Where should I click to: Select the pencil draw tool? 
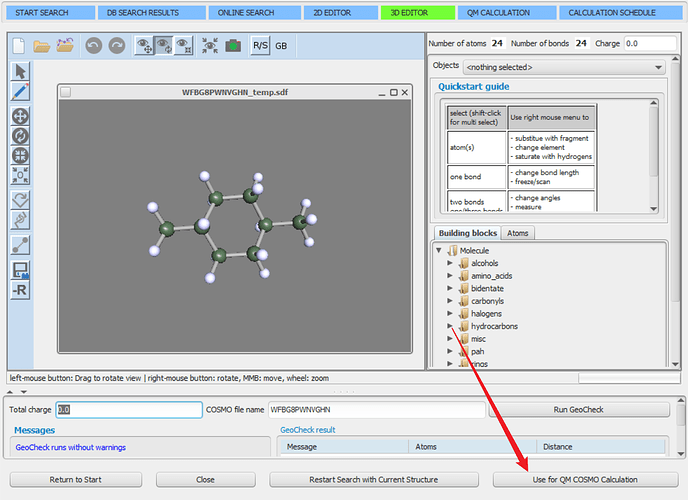[x=20, y=91]
